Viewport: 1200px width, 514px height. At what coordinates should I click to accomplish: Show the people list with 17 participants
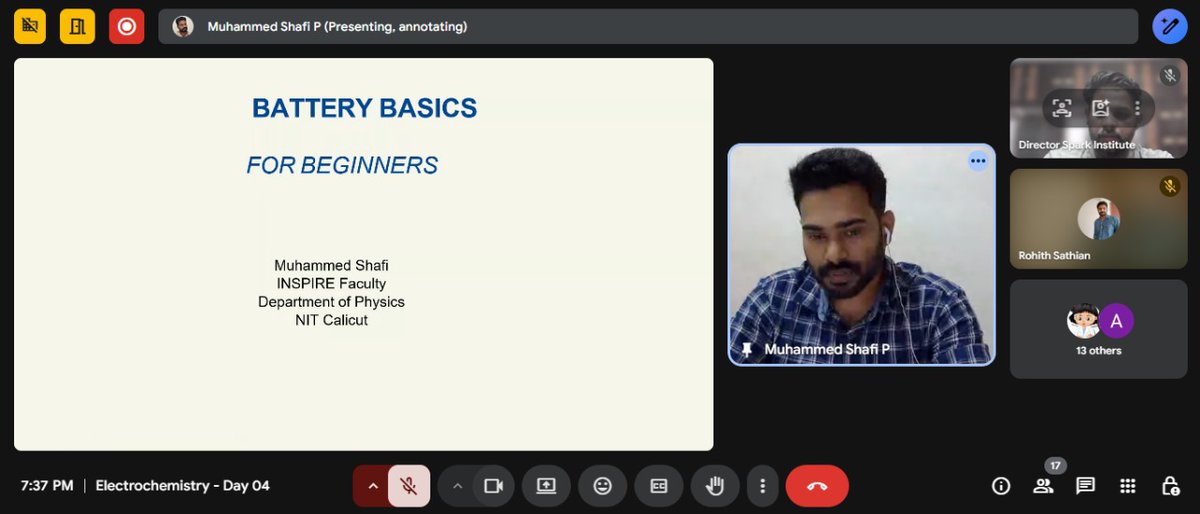1043,486
